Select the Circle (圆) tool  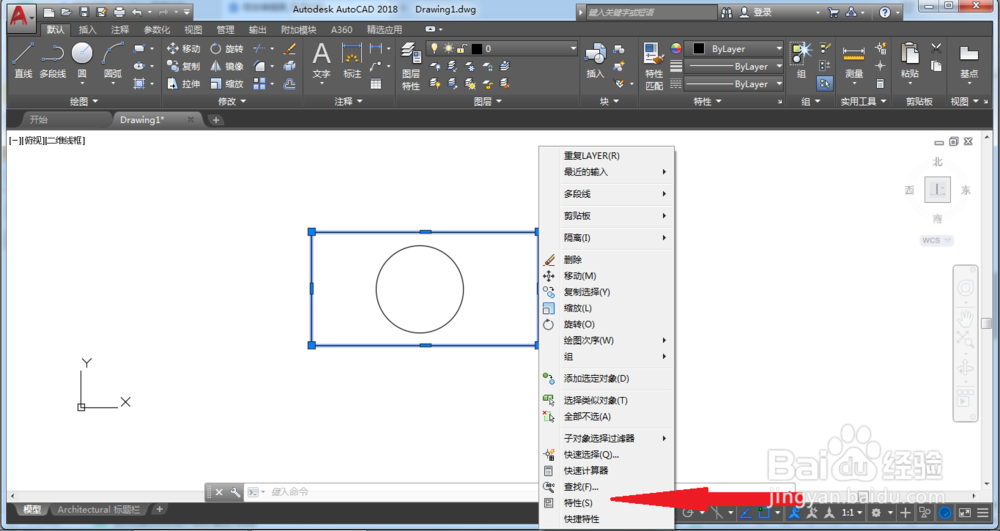pos(82,61)
